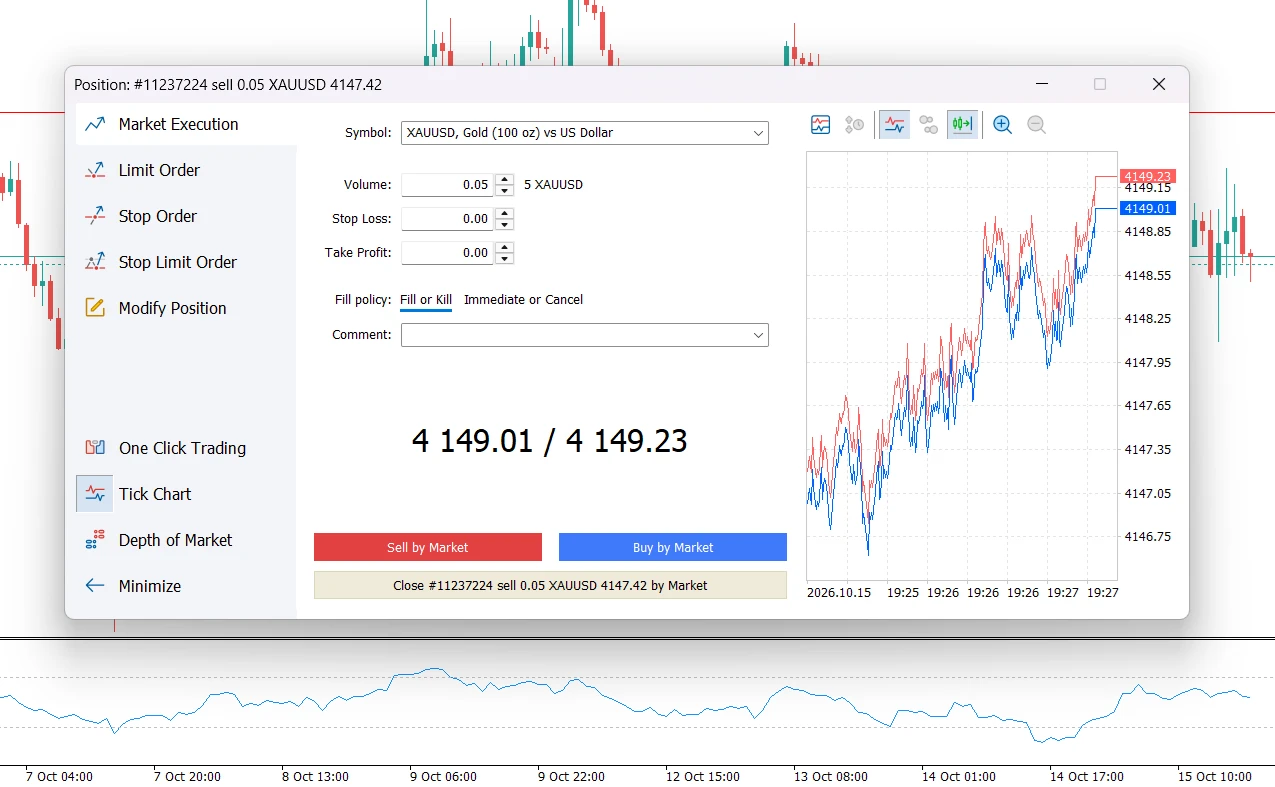Focus the Volume input field
Screen dimensions: 1275x787
pyautogui.click(x=448, y=185)
